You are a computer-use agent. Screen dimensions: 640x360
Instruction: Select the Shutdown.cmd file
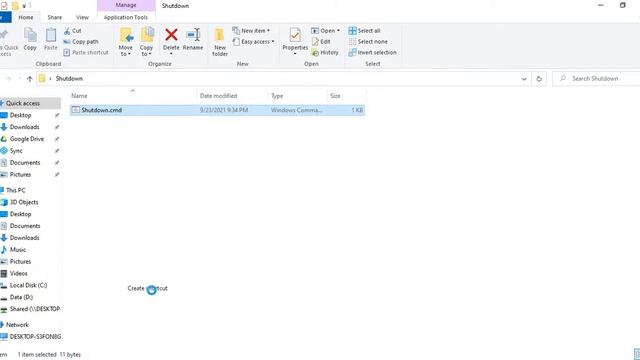pos(217,110)
